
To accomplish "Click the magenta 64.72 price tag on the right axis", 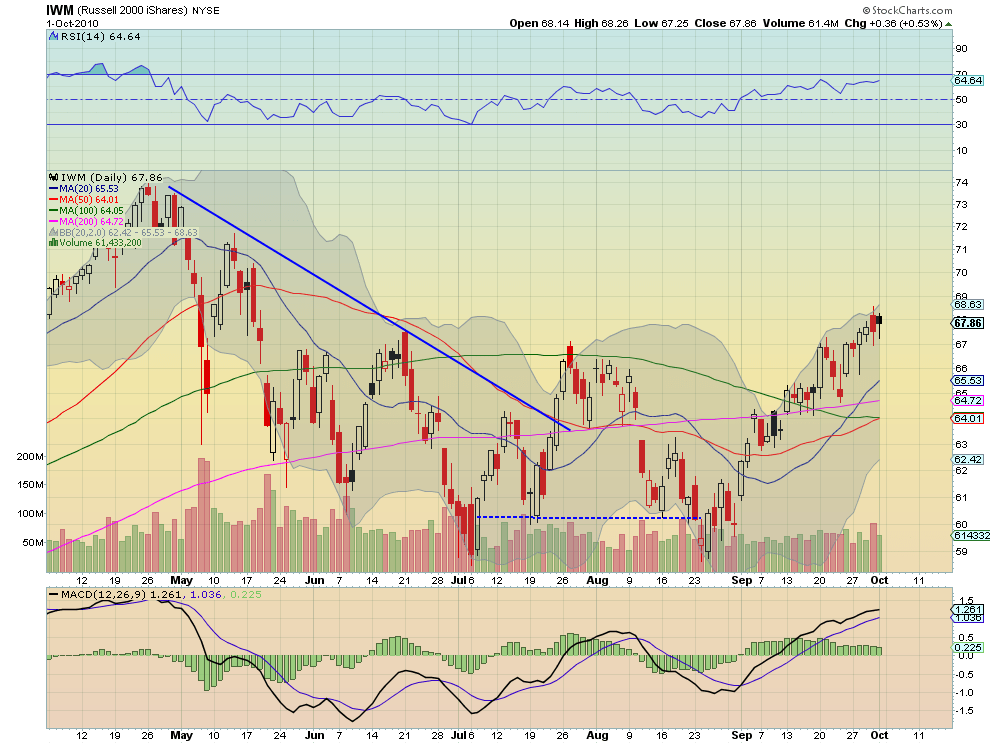I will [x=967, y=400].
